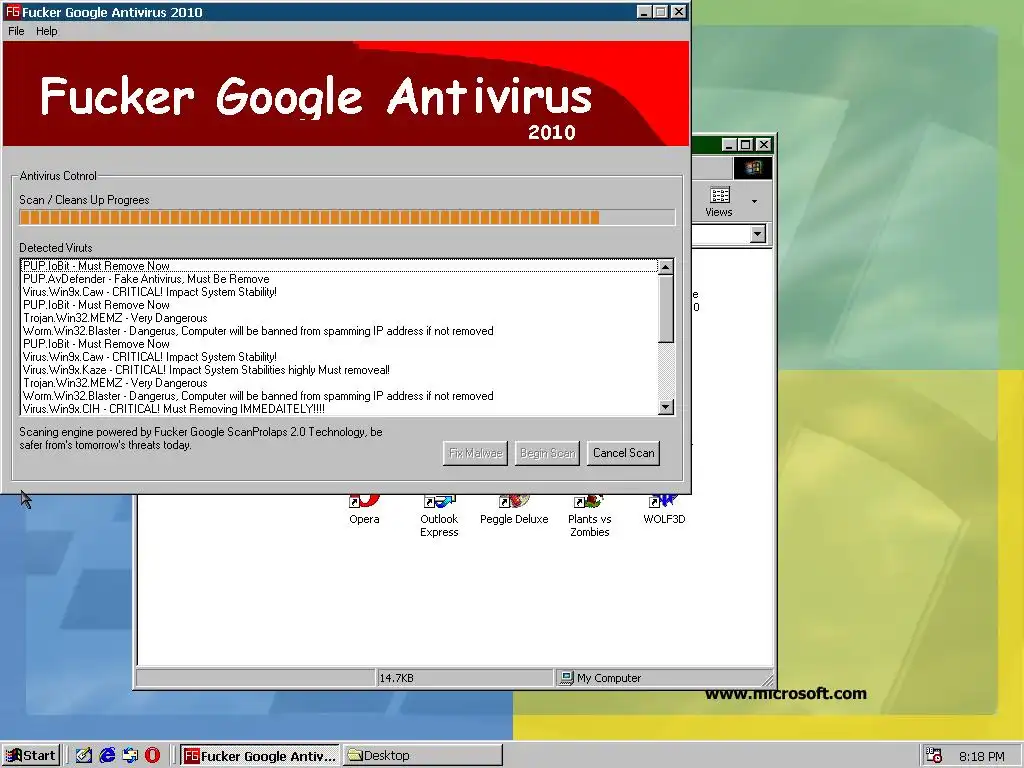The width and height of the screenshot is (1024, 768).
Task: Launch Opera from quick launch
Action: (153, 756)
